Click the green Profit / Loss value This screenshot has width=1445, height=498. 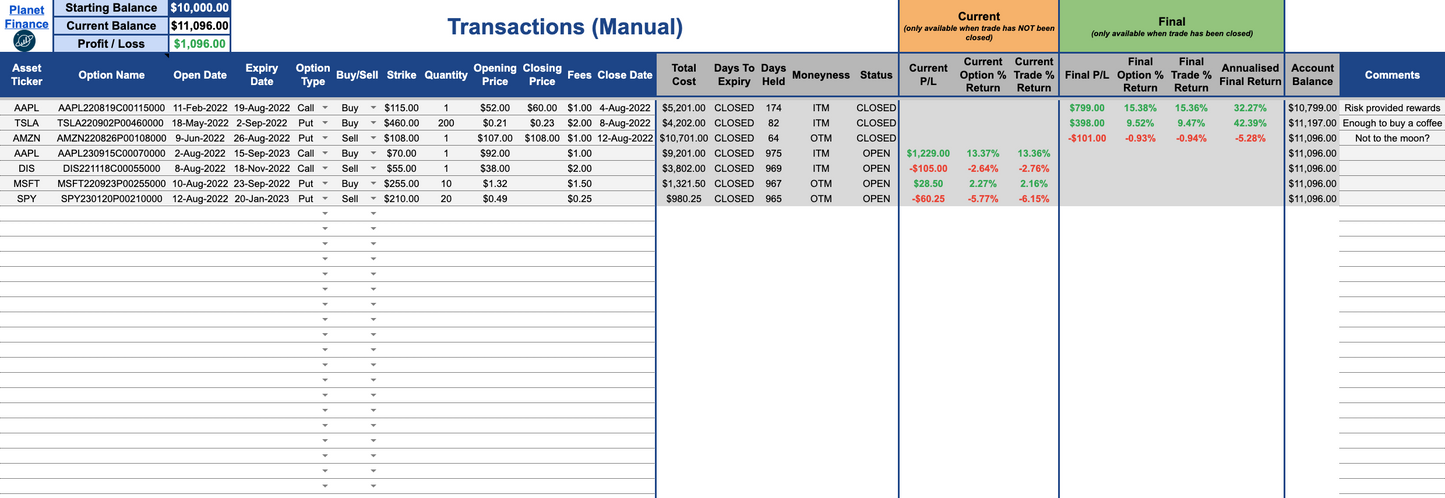coord(199,44)
